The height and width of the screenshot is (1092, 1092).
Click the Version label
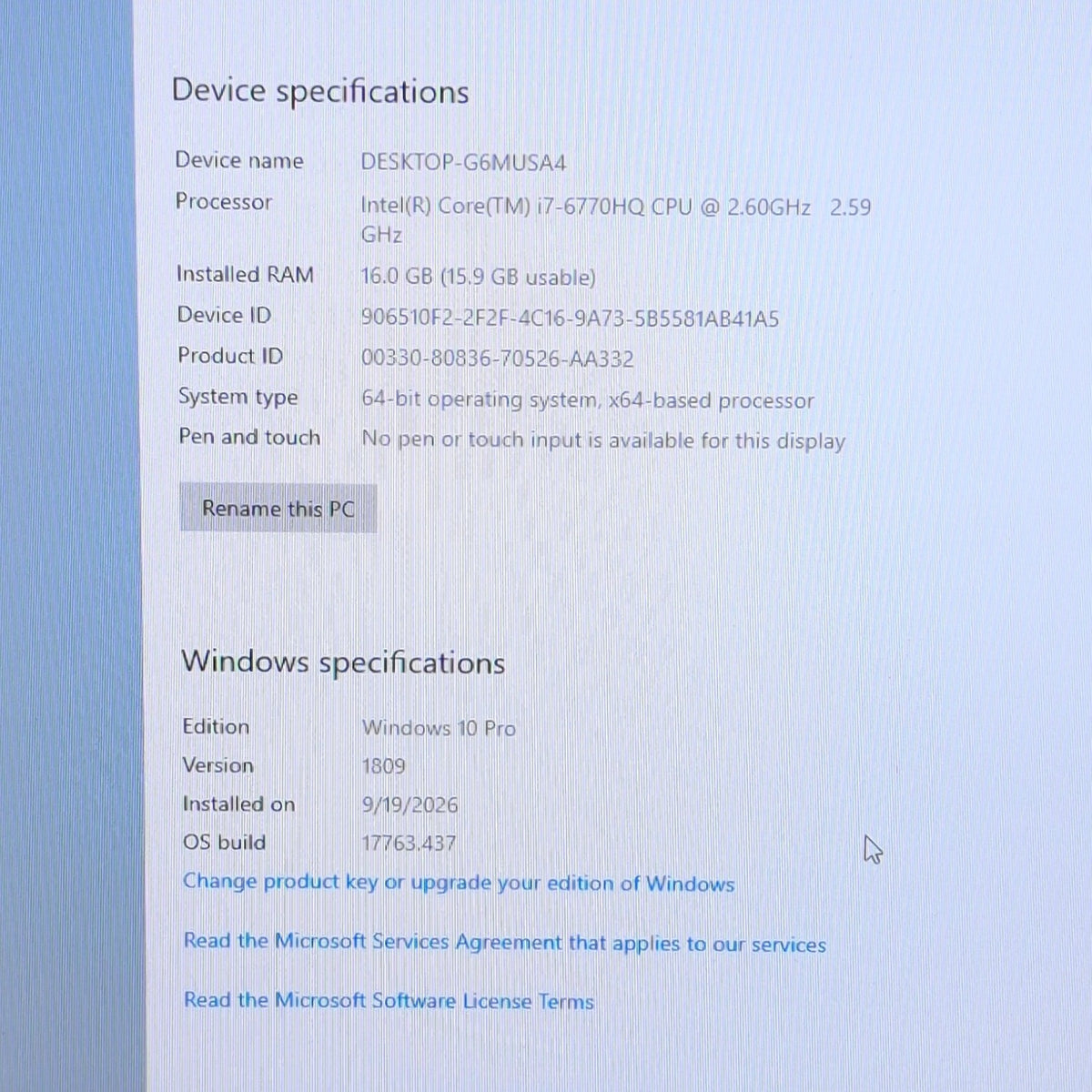218,765
